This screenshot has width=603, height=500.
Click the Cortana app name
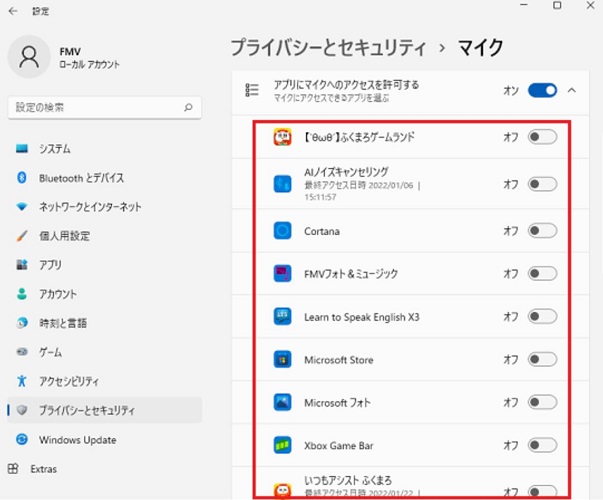coord(322,231)
